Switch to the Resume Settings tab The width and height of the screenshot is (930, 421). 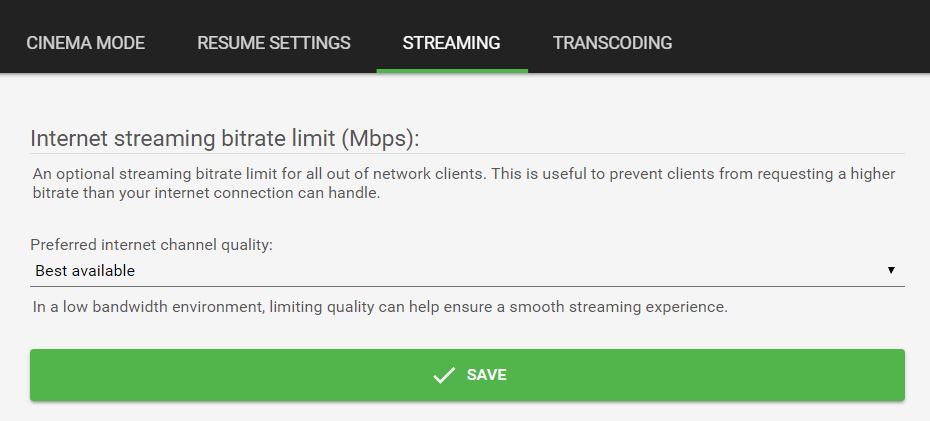pyautogui.click(x=274, y=43)
